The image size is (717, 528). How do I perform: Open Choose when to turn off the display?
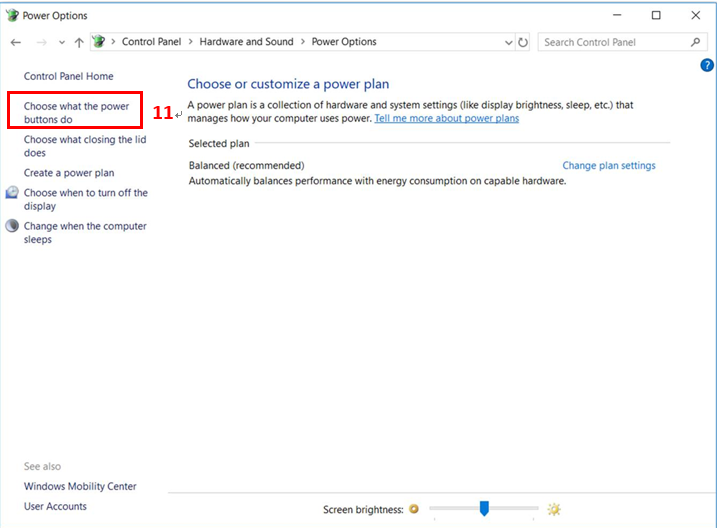coord(86,199)
